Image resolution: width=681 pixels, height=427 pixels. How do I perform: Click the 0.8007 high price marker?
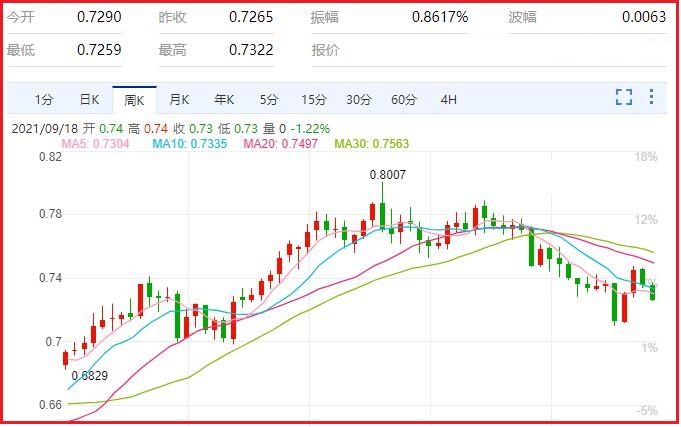[387, 174]
